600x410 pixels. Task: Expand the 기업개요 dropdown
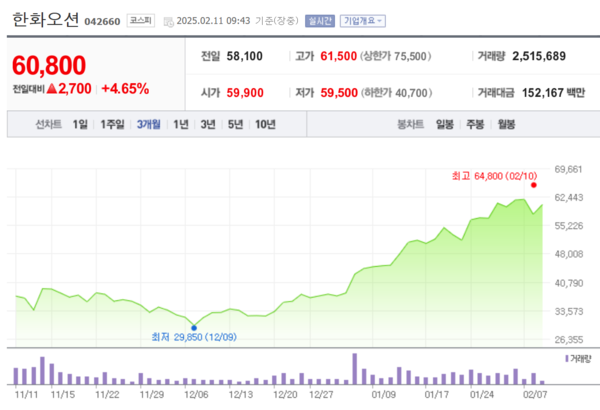364,20
